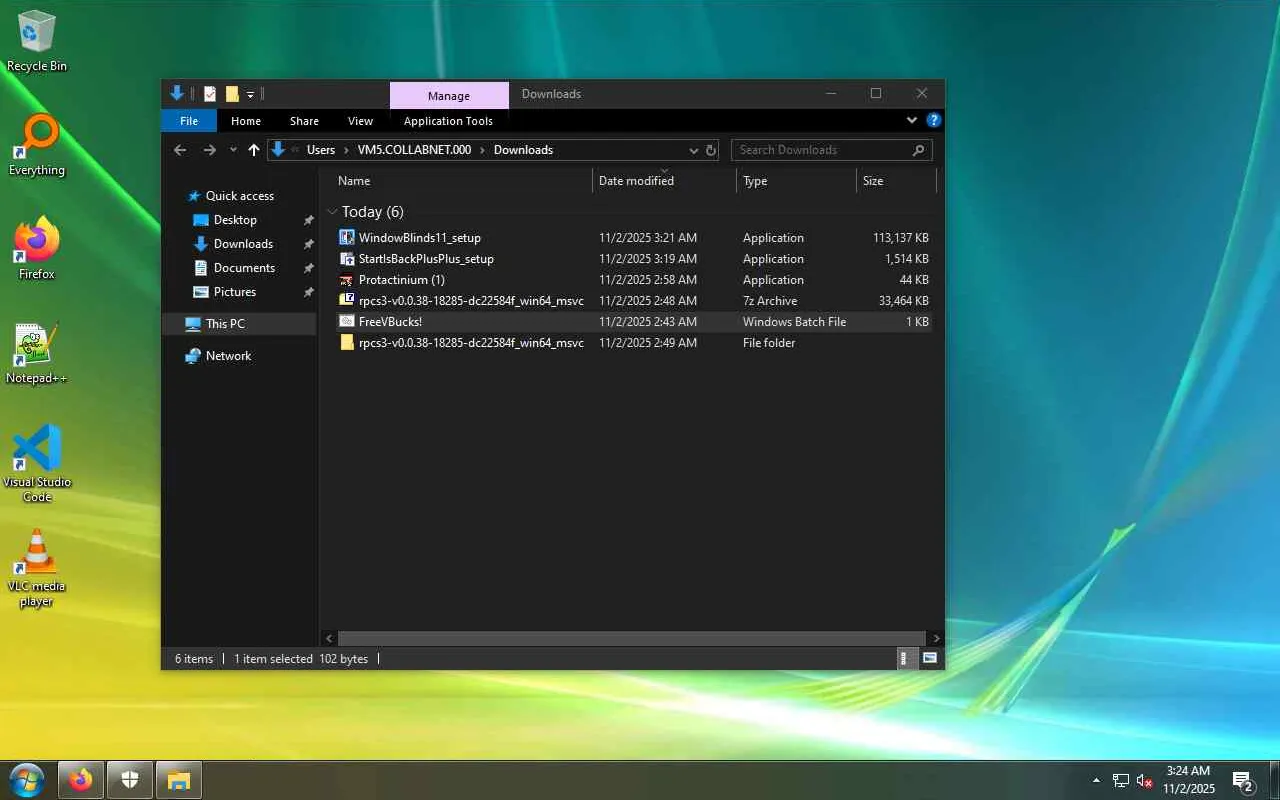This screenshot has height=800, width=1280.
Task: Click the 11/2/2025 3:19 AM date cell
Action: click(x=648, y=259)
